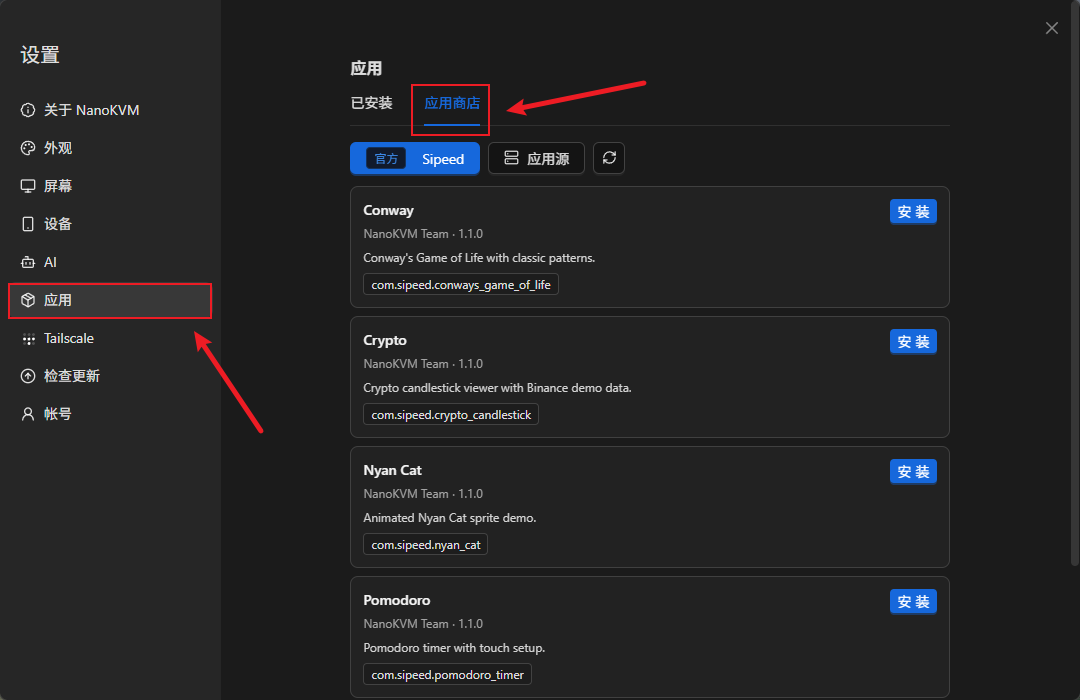The image size is (1080, 700).
Task: Click the Pomodoro timer with touch setup text
Action: (454, 648)
